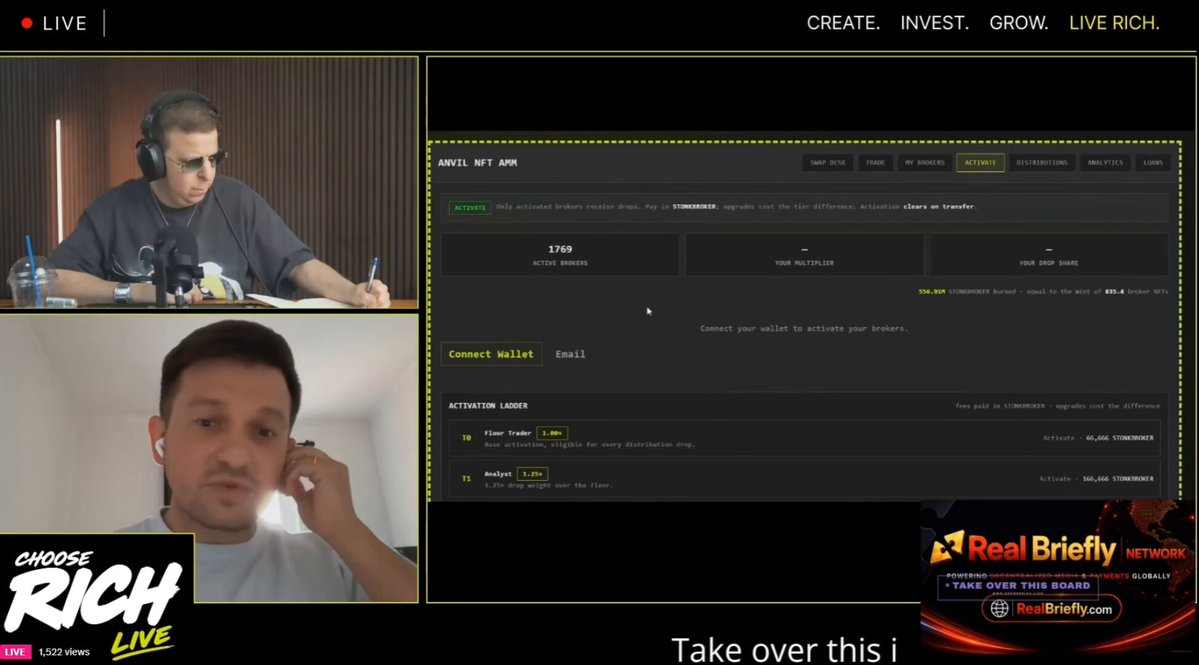
Task: Click the Activation Ladder heading
Action: coord(488,406)
